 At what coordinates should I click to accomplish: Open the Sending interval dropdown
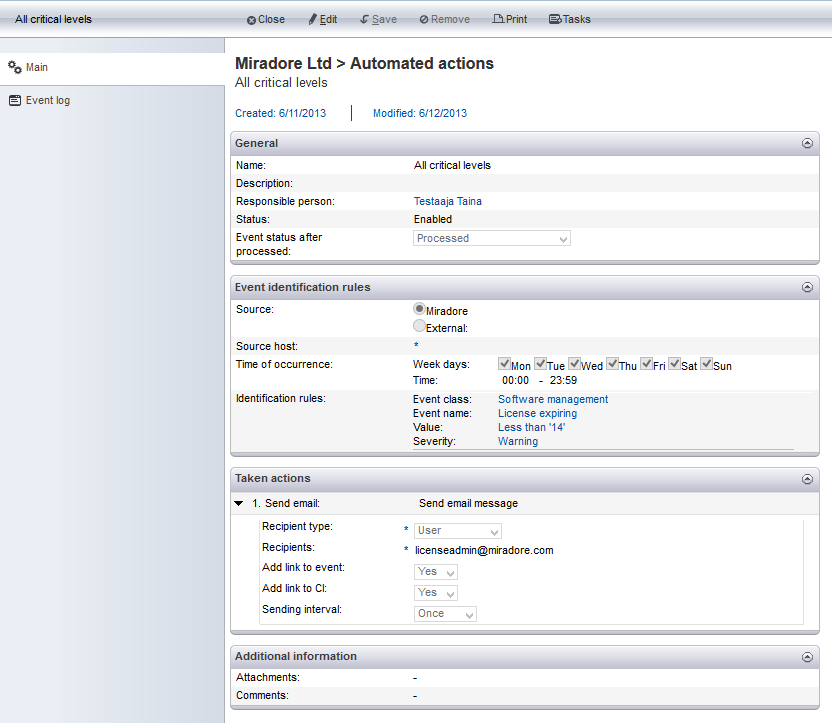(445, 614)
